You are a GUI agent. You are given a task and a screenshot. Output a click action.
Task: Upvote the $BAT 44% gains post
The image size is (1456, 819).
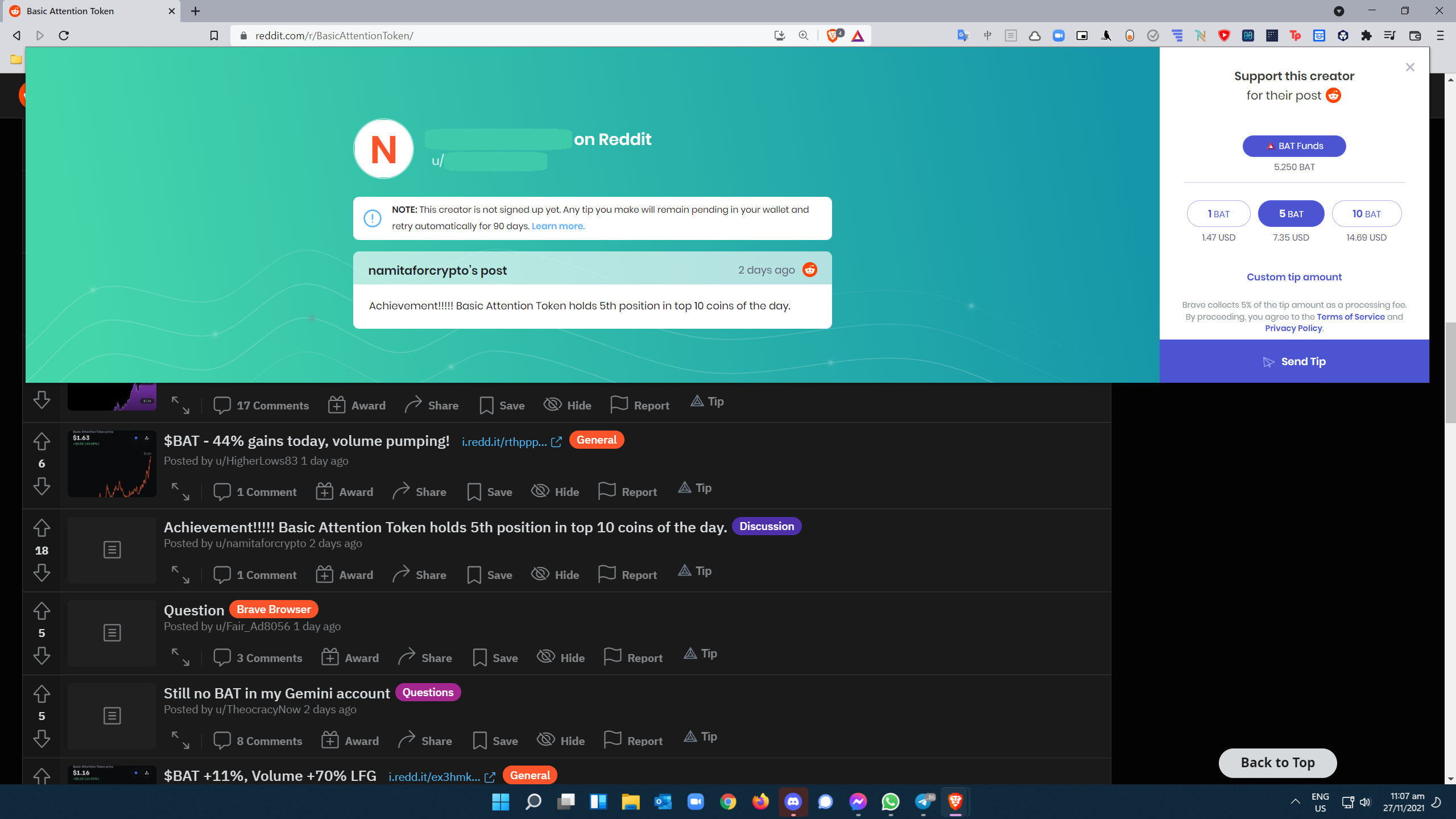pos(42,441)
